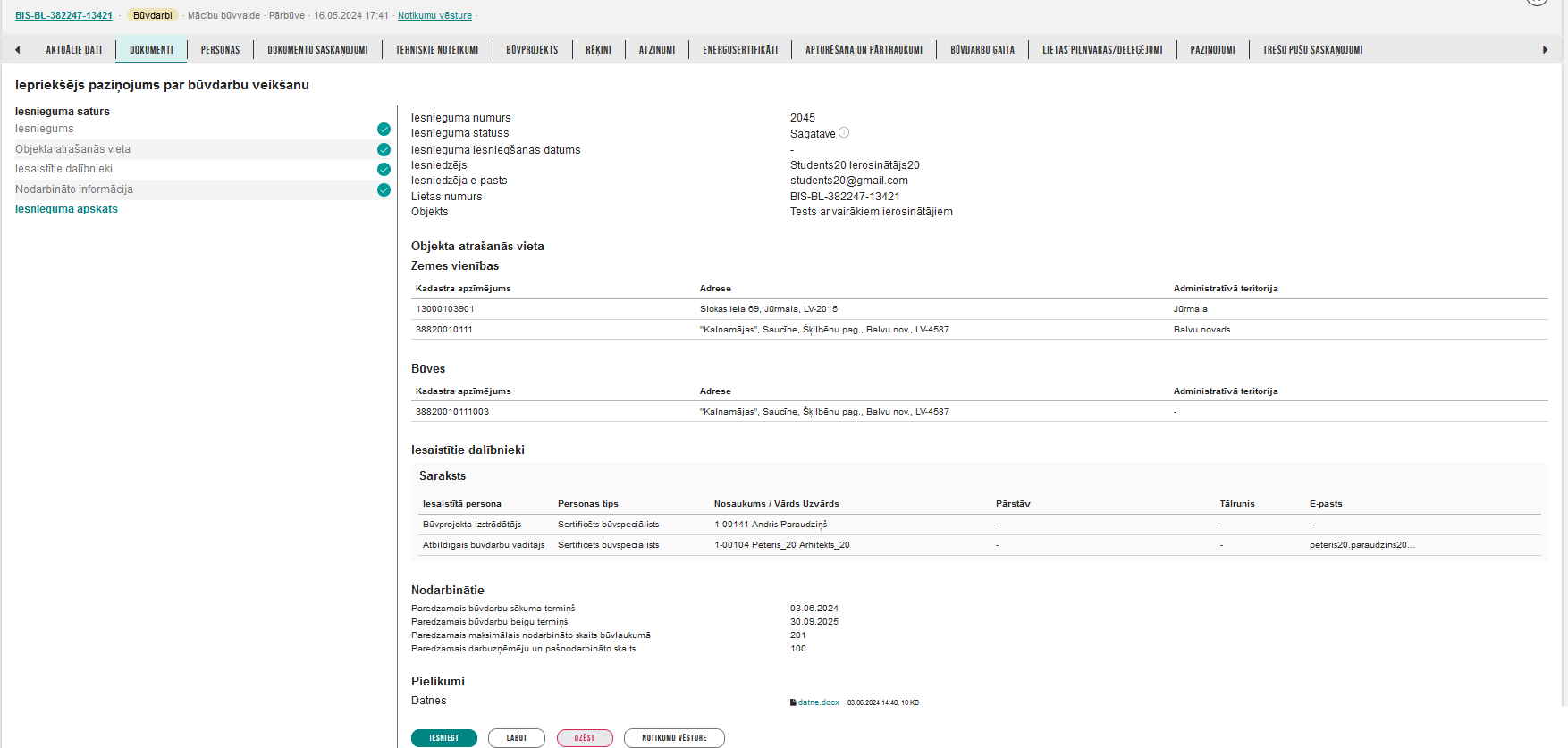This screenshot has height=748, width=1568.
Task: Click the info icon next to Sagatave status
Action: (x=844, y=132)
